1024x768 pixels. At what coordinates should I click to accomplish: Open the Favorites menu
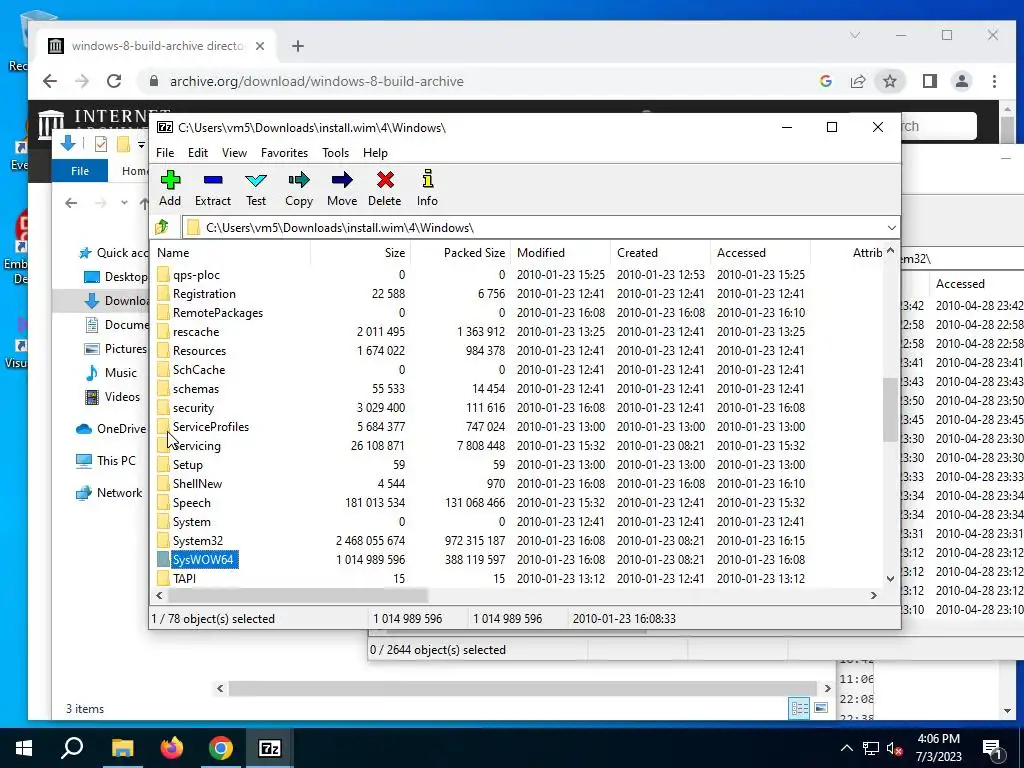click(284, 153)
